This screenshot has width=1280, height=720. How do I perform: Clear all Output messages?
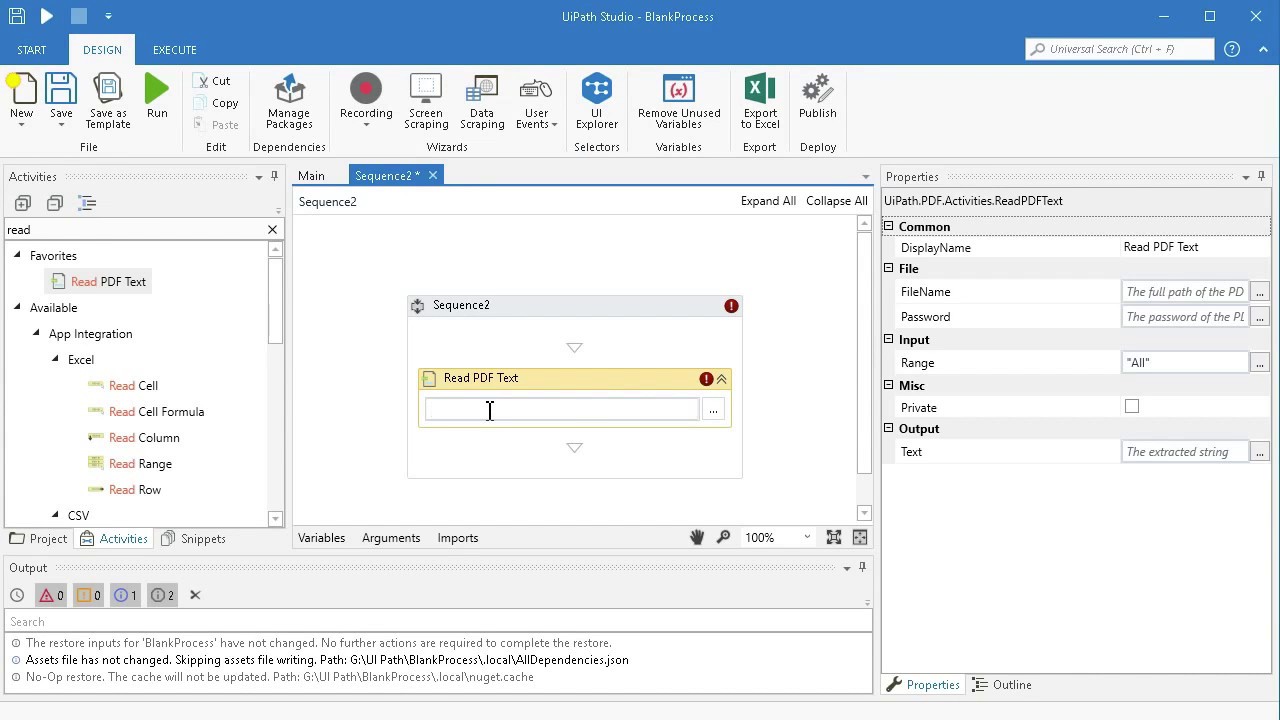pos(195,595)
